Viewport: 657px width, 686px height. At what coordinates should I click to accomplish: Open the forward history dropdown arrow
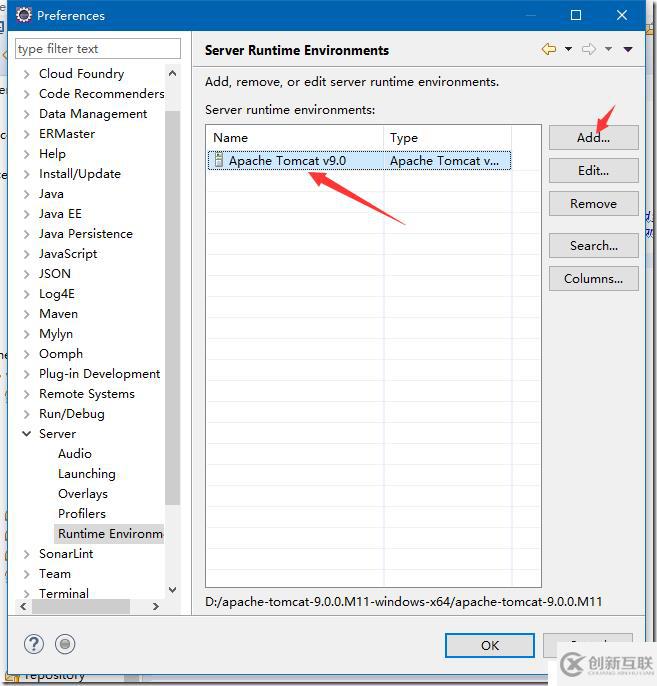point(608,49)
